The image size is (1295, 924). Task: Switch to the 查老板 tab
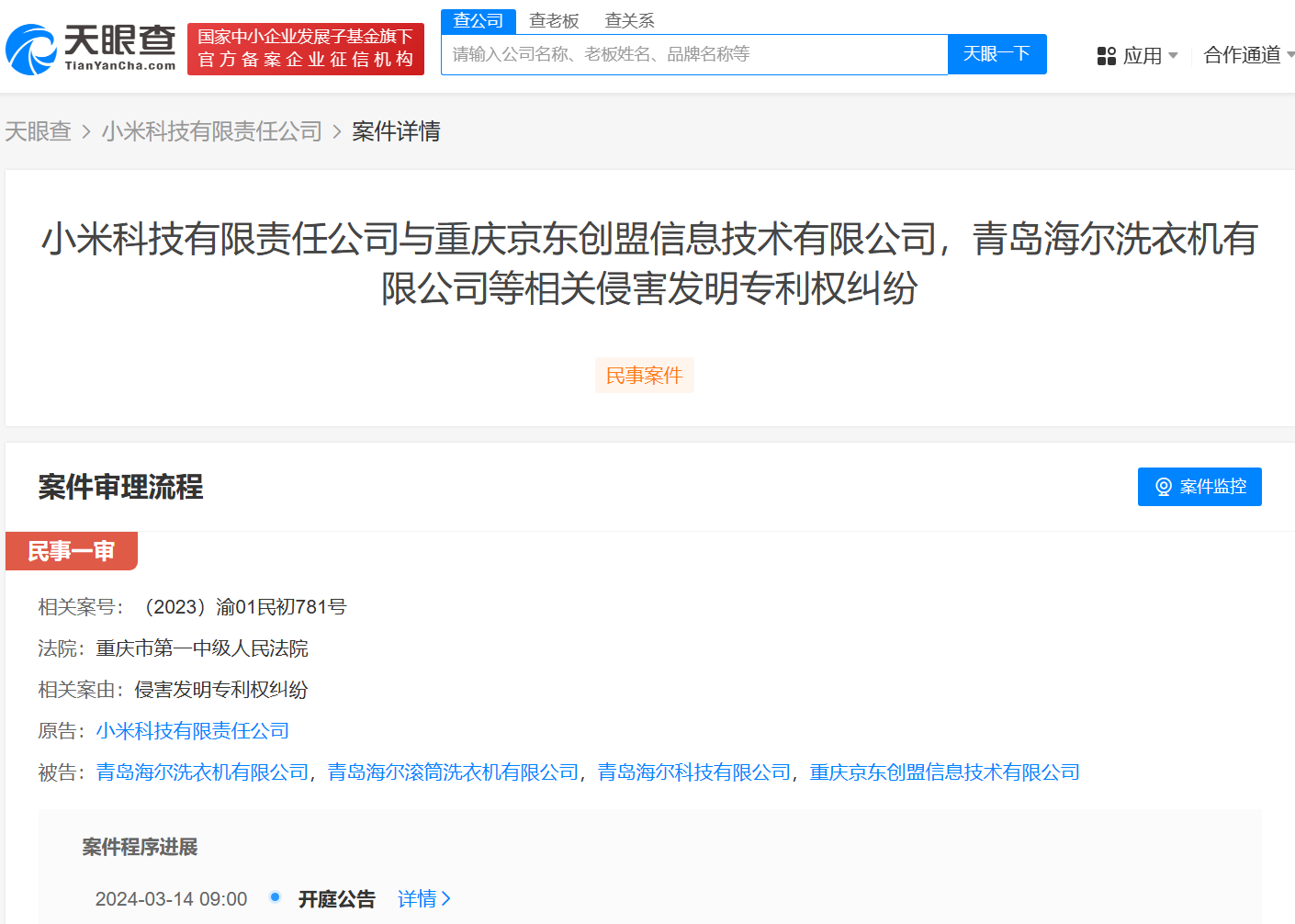tap(554, 21)
